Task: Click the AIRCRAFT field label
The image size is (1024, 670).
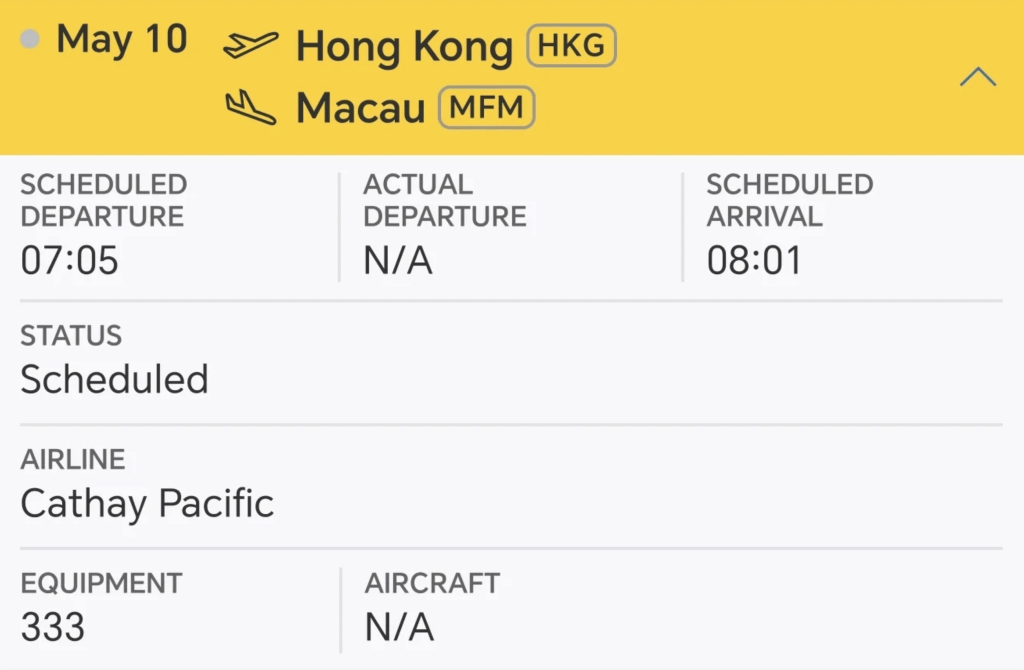Action: coord(432,583)
